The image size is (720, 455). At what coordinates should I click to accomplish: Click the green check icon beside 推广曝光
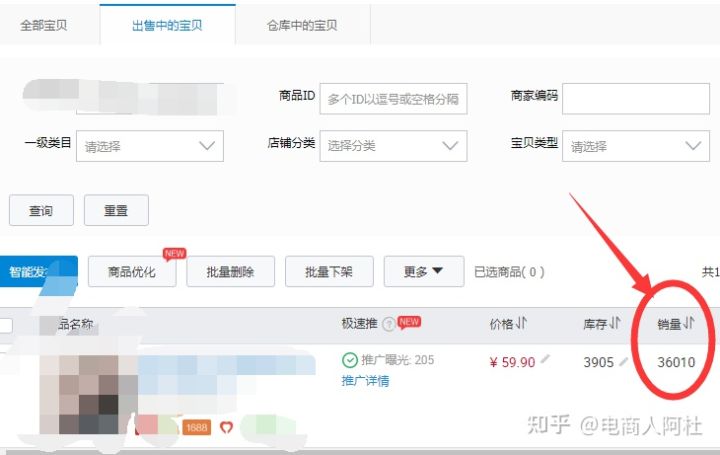click(350, 360)
